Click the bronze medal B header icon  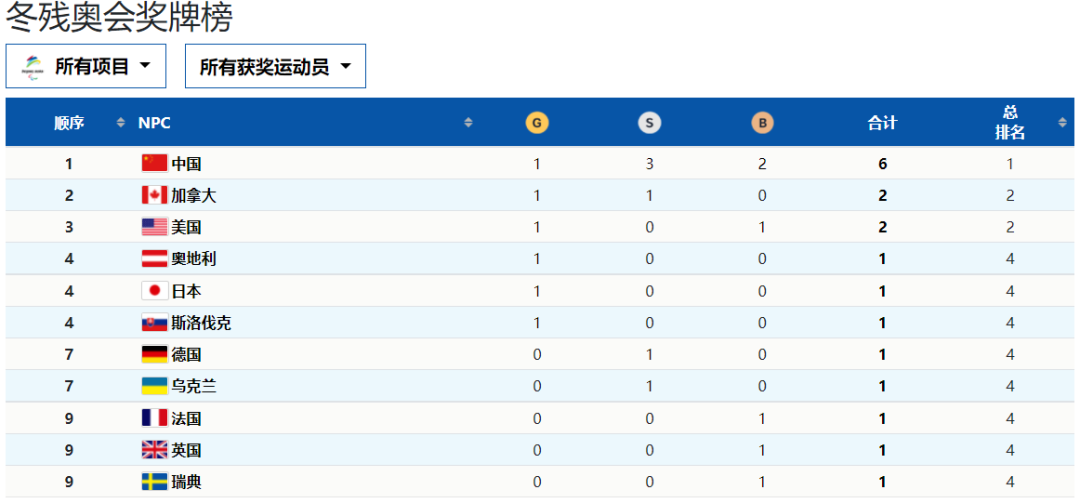coord(762,123)
